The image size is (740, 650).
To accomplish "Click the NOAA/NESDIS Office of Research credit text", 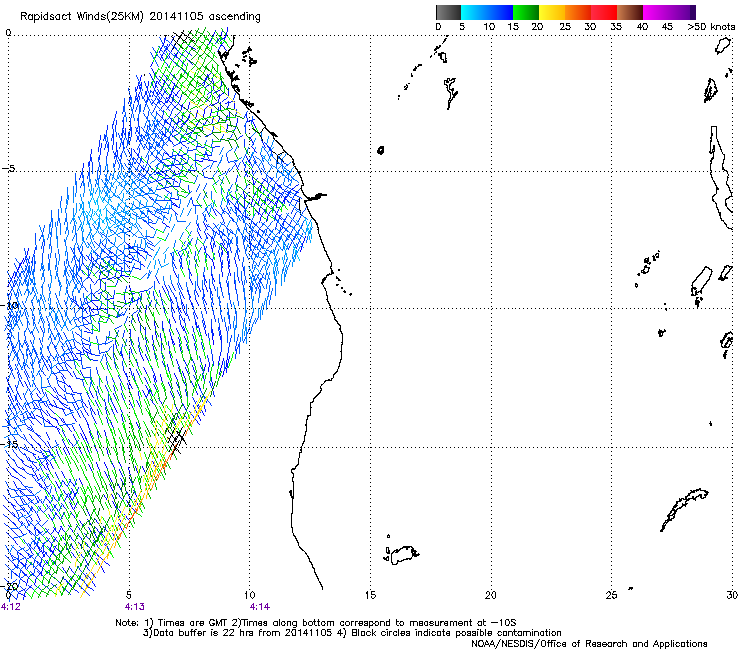I will (589, 644).
